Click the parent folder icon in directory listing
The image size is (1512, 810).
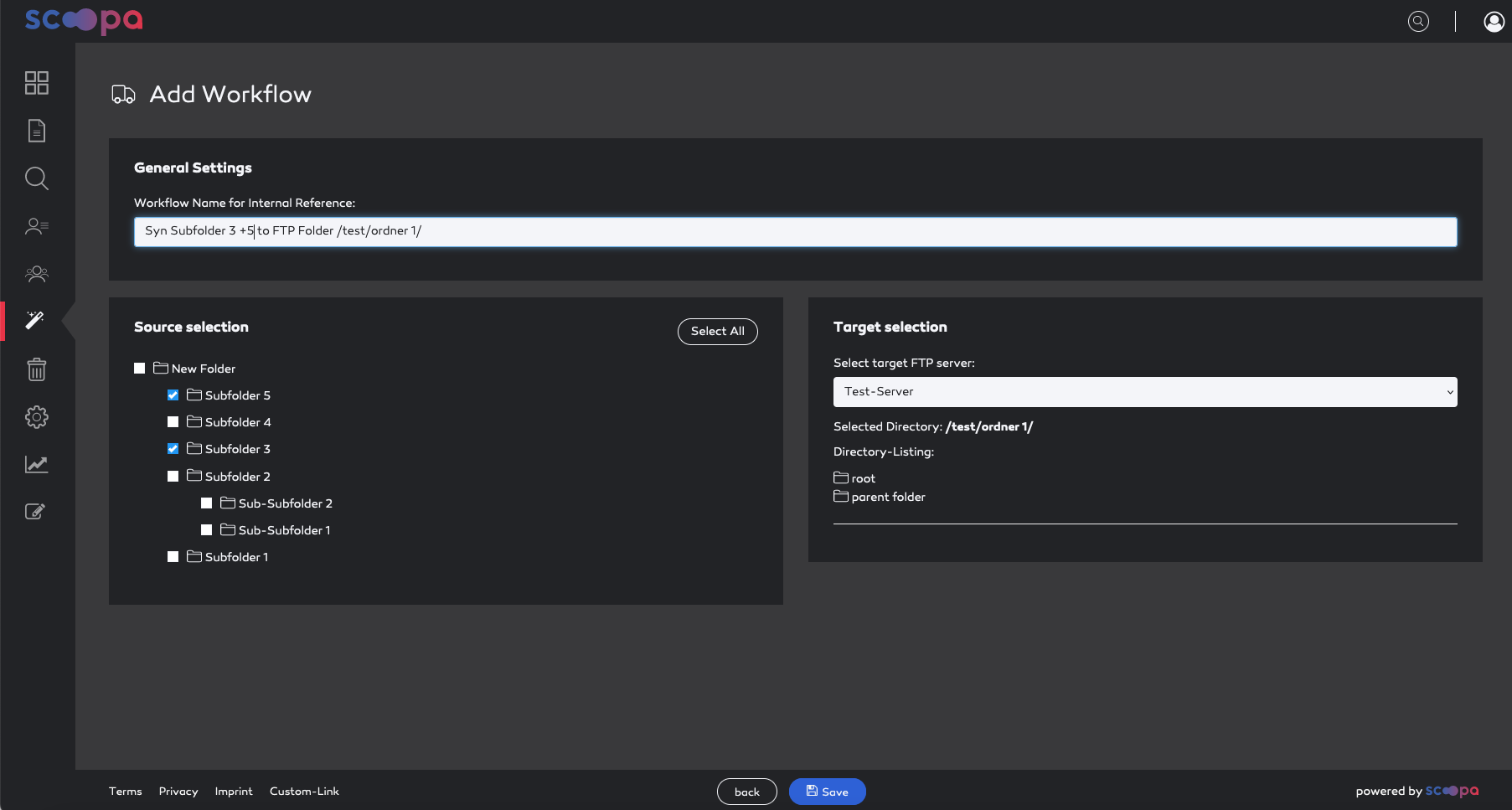tap(841, 496)
